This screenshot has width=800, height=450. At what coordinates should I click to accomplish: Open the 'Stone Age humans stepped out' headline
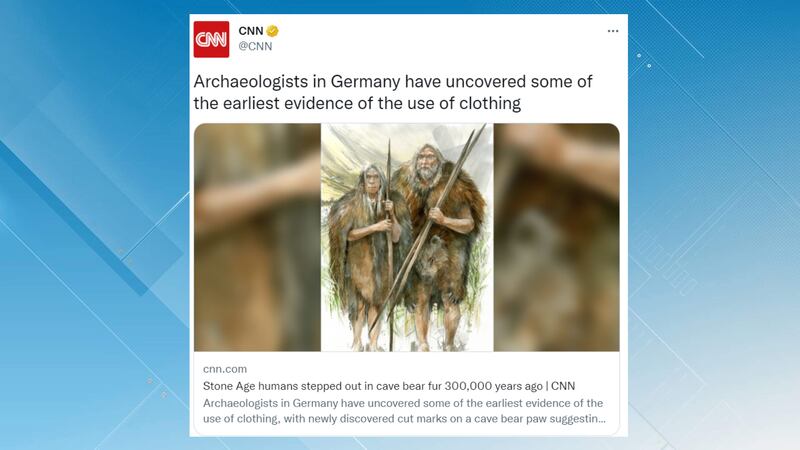click(389, 386)
